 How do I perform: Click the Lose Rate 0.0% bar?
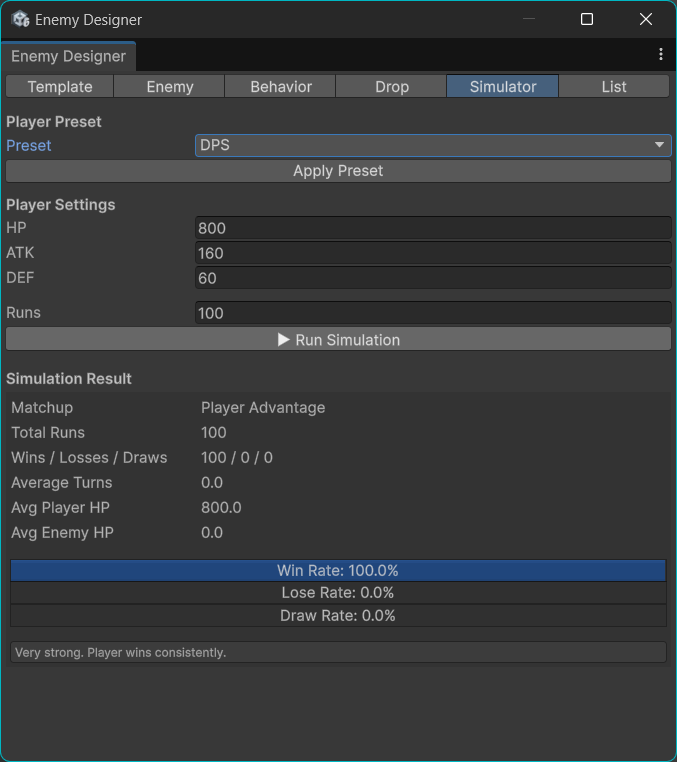coord(338,593)
